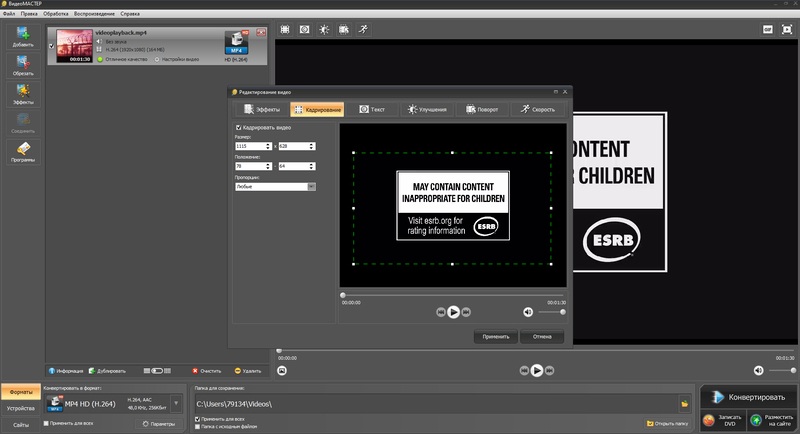Switch to the Эффекты tab in the dialog
The width and height of the screenshot is (800, 434).
[x=262, y=109]
